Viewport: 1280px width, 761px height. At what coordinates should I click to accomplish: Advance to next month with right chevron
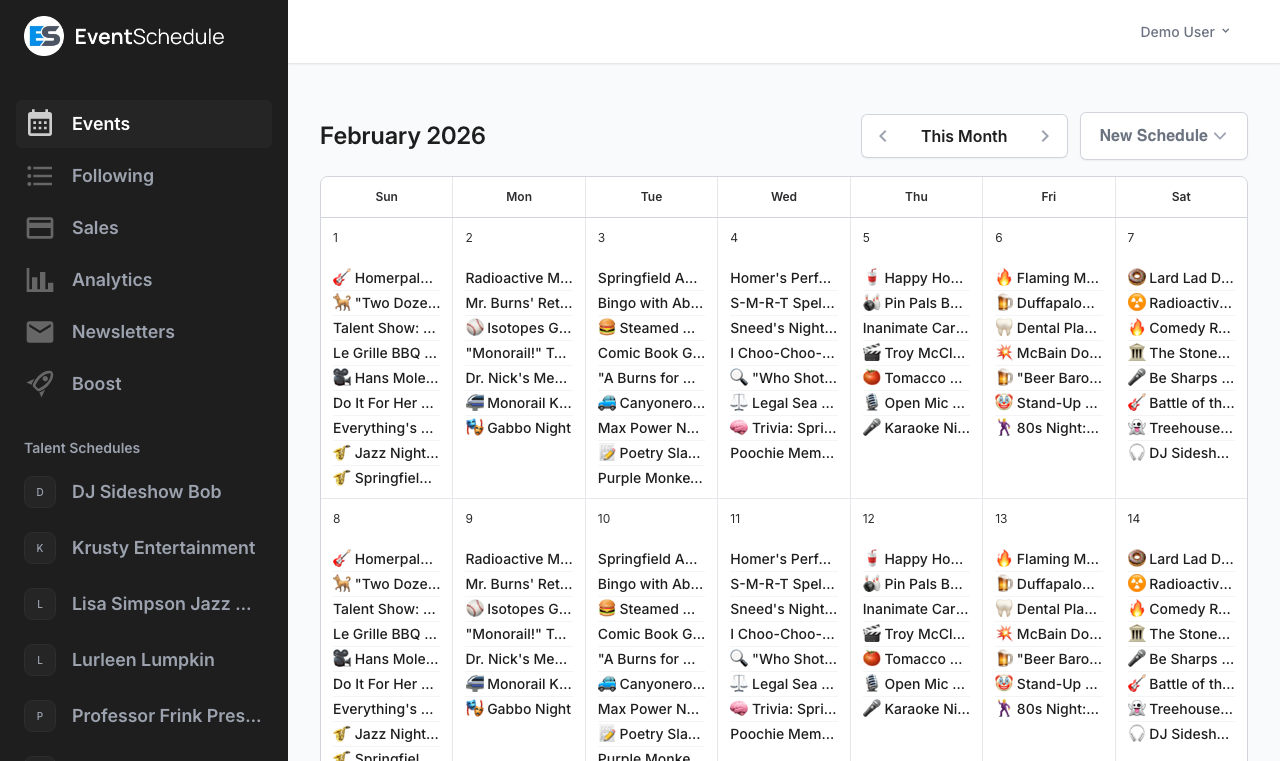coord(1045,136)
